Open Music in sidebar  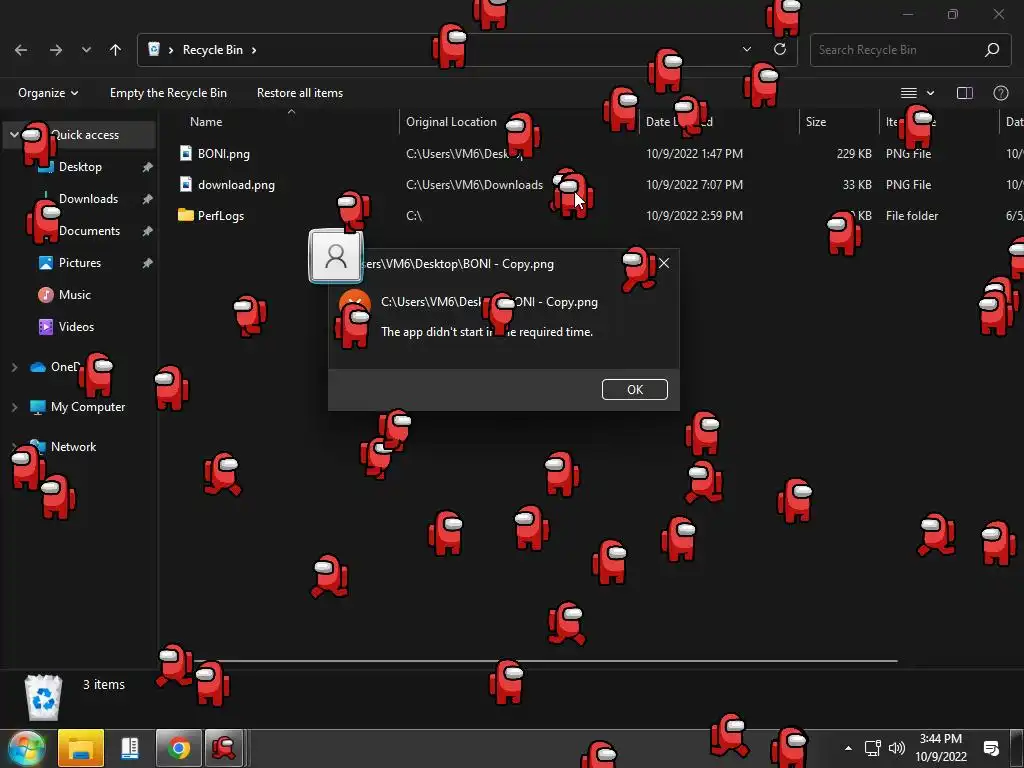click(x=74, y=295)
